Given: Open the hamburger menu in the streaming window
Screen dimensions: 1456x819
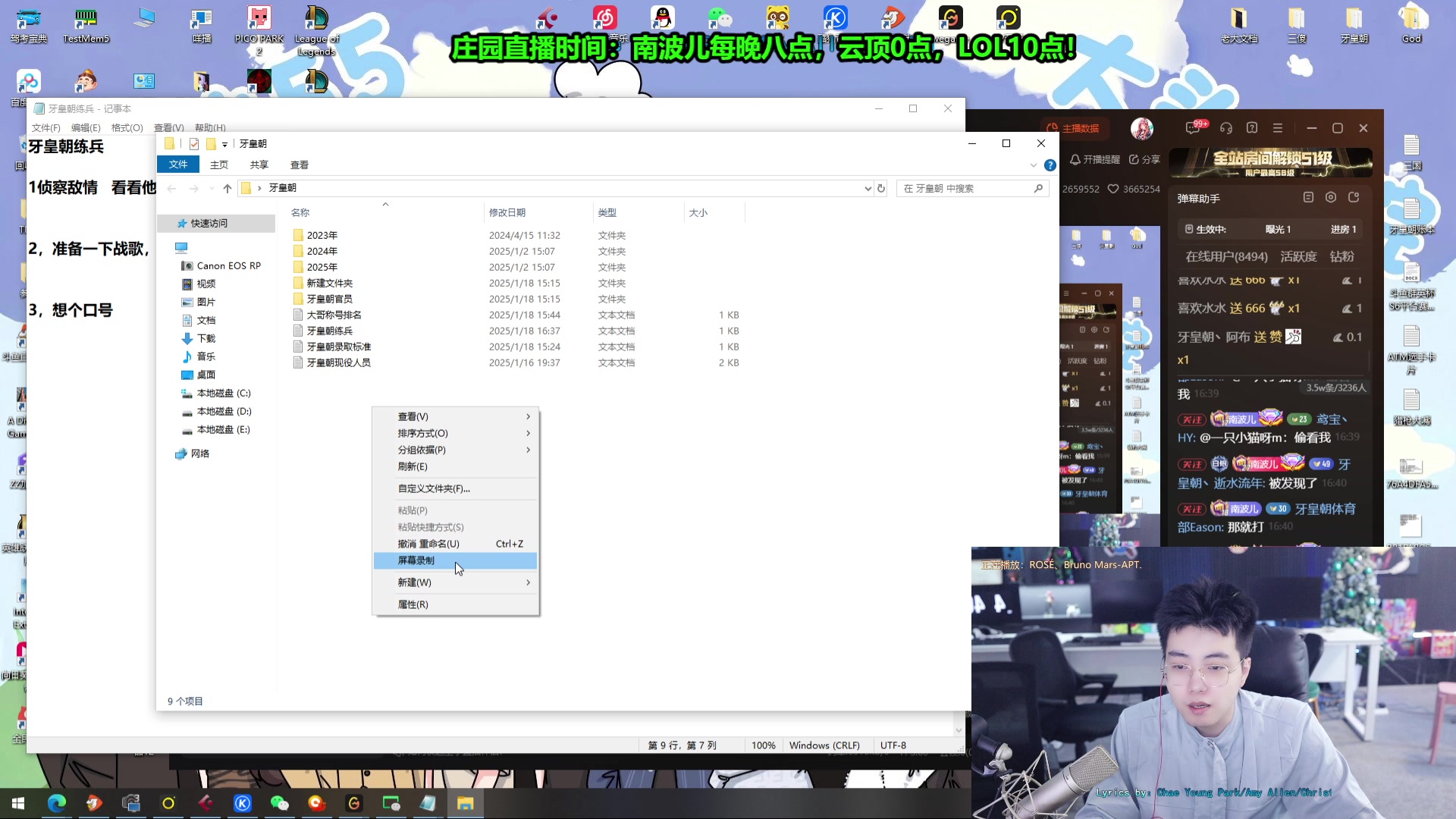Looking at the screenshot, I should click(1278, 128).
